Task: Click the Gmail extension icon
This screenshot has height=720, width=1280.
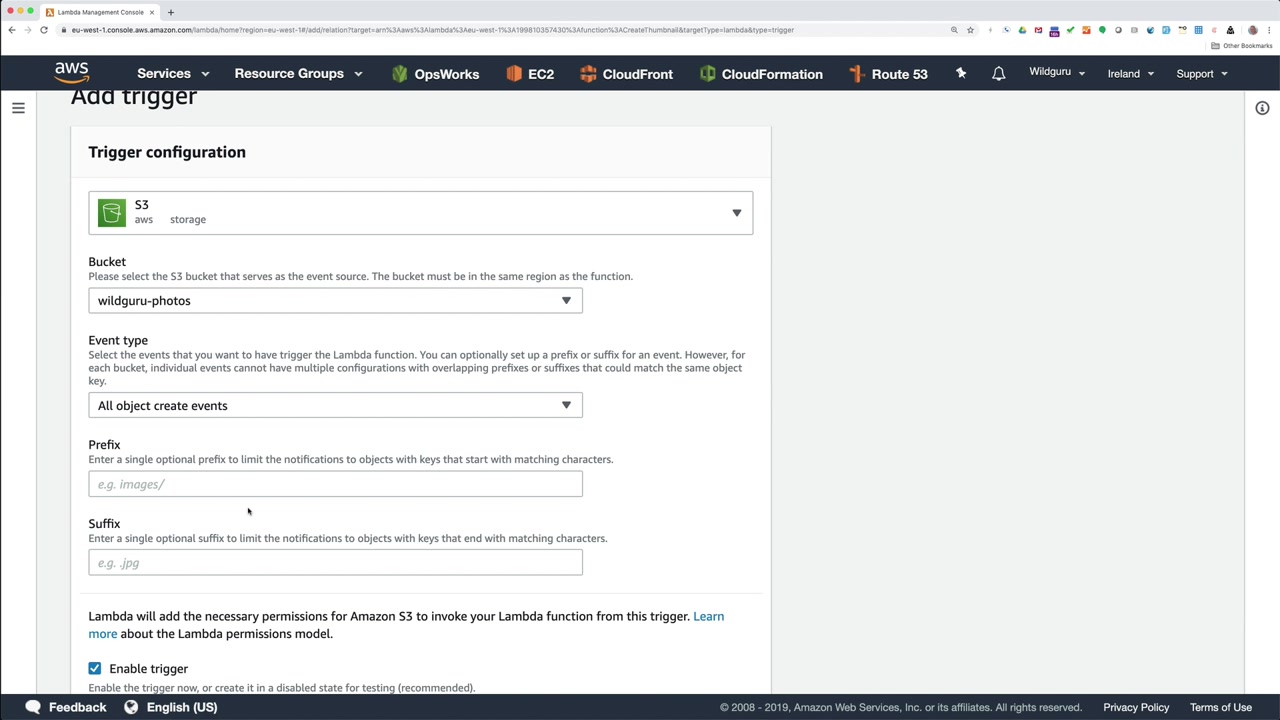Action: point(1038,30)
